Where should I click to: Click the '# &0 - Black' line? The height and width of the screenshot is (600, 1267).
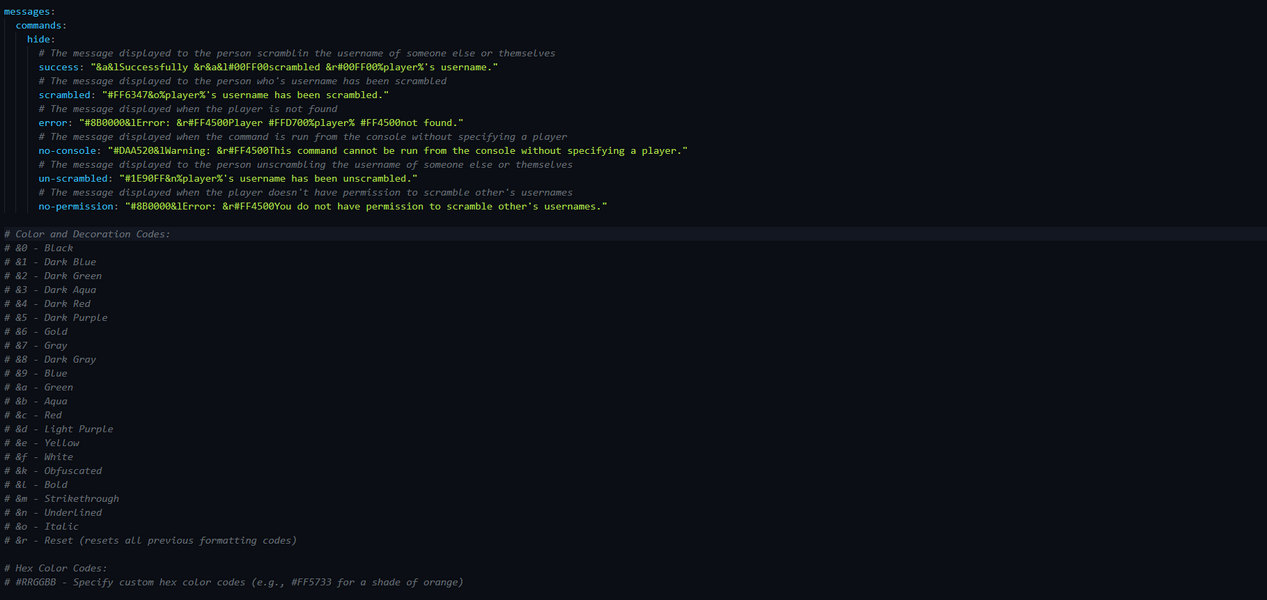(38, 248)
